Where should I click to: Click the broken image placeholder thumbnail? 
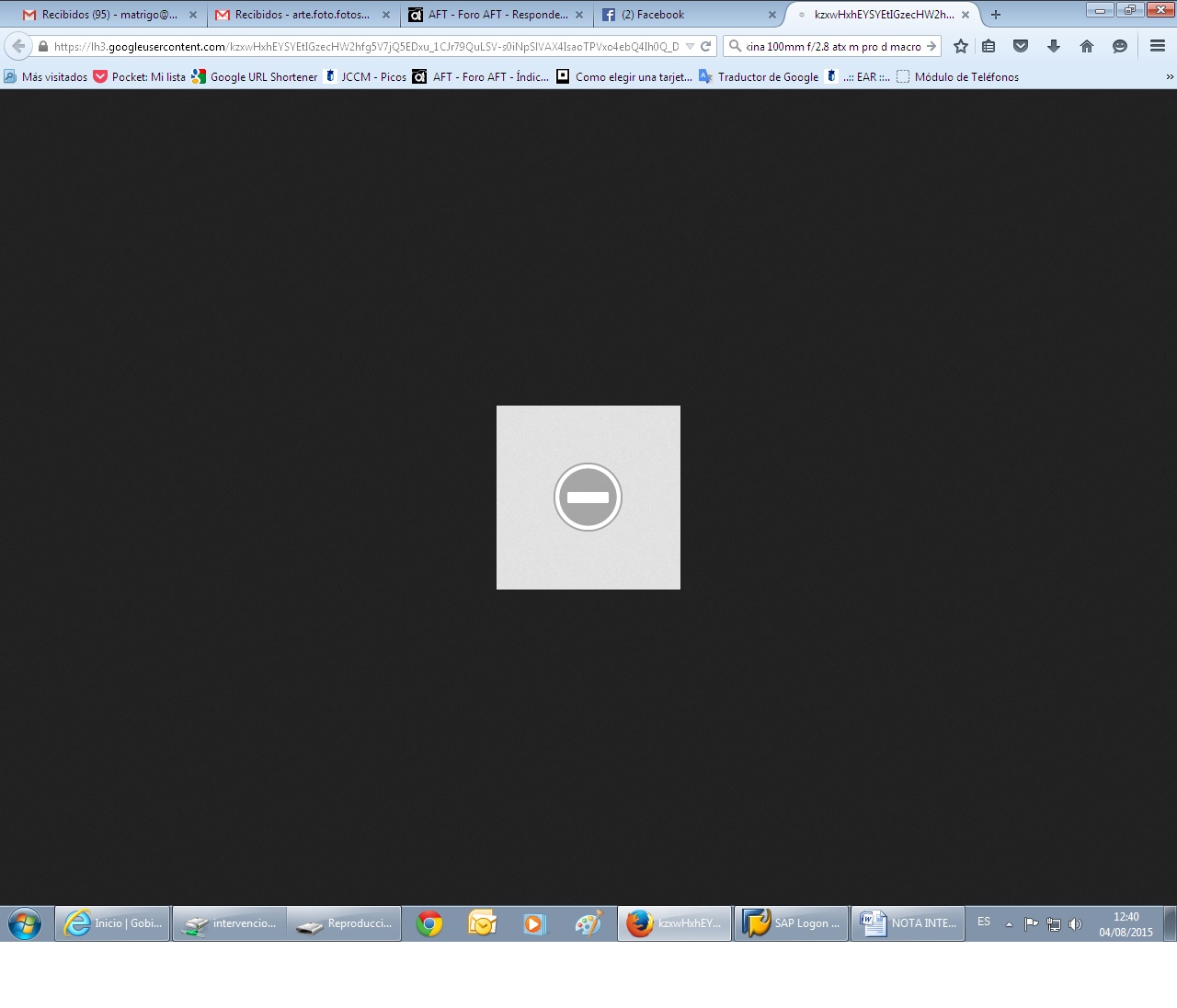pyautogui.click(x=588, y=498)
